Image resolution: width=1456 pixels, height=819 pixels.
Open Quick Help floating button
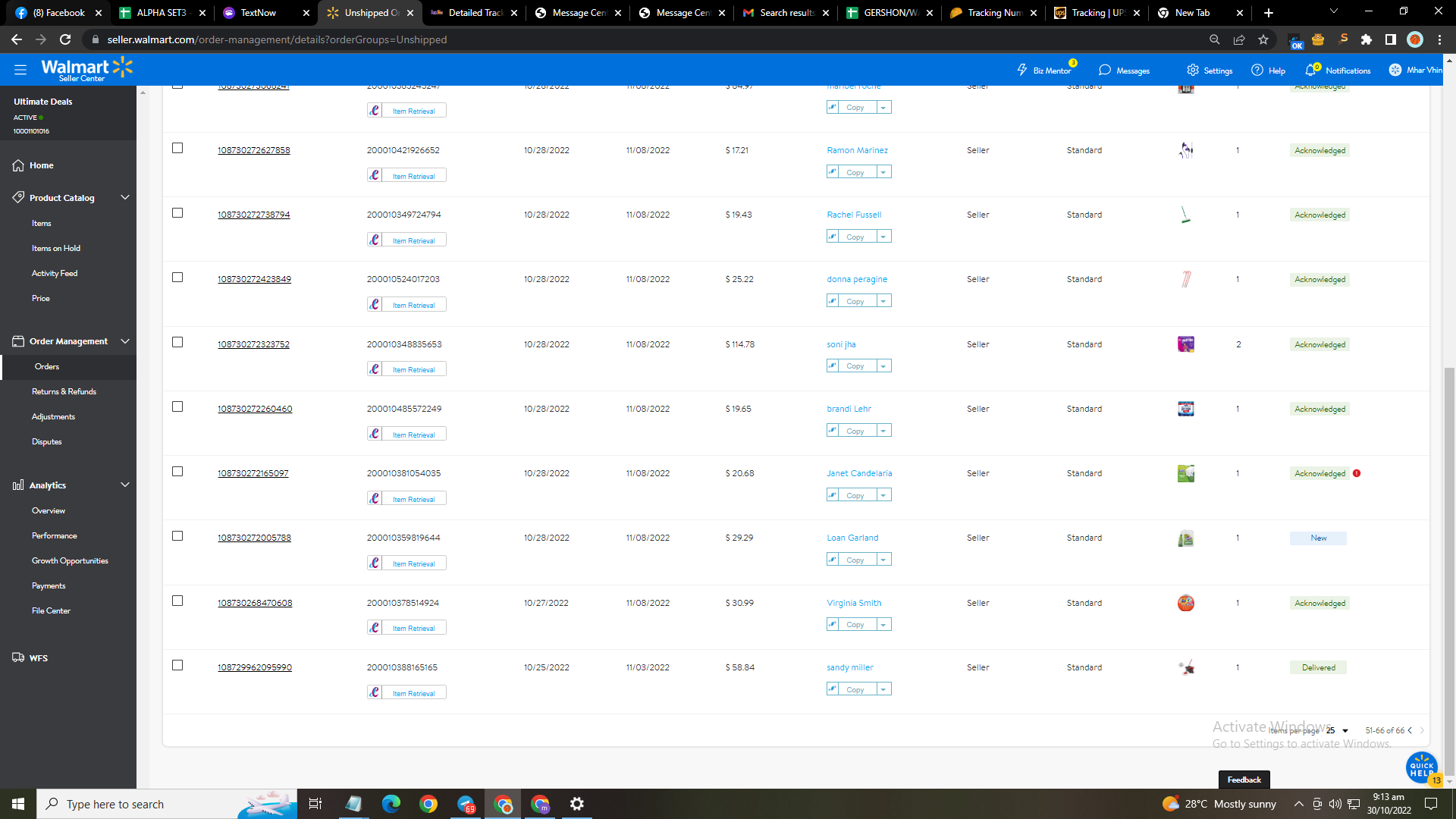click(x=1422, y=767)
